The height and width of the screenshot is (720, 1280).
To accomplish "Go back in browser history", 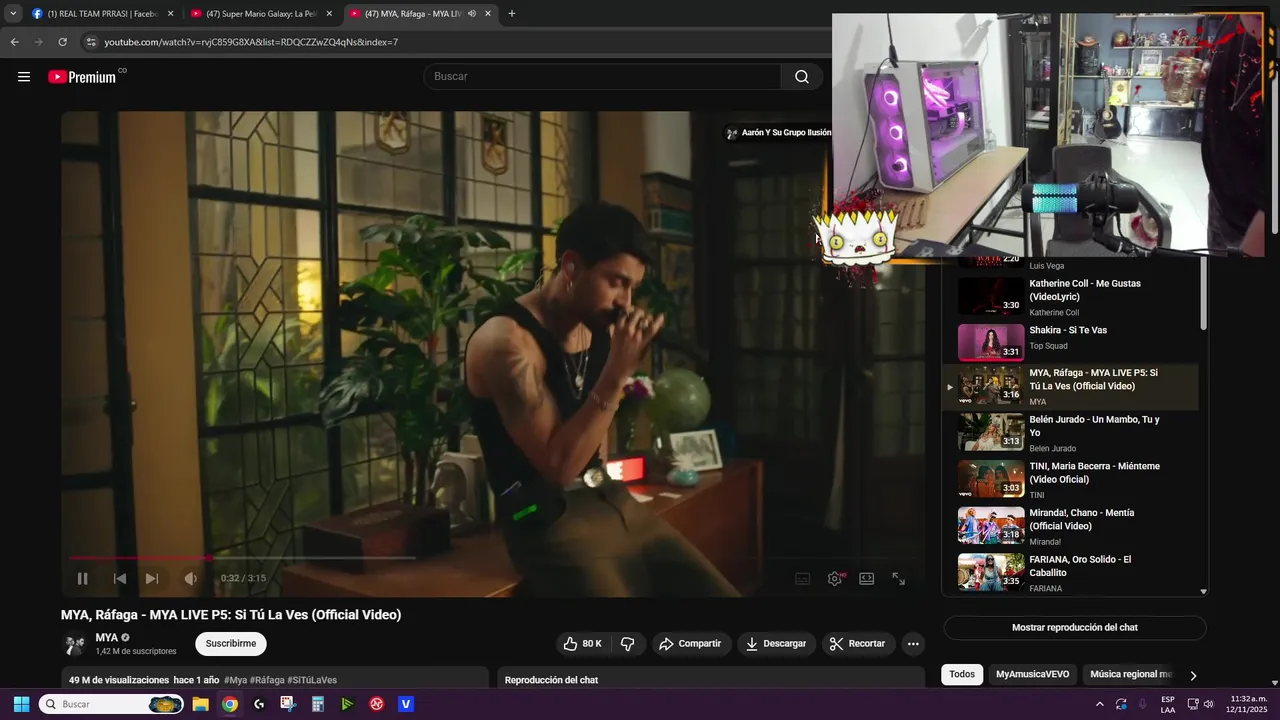I will [14, 42].
